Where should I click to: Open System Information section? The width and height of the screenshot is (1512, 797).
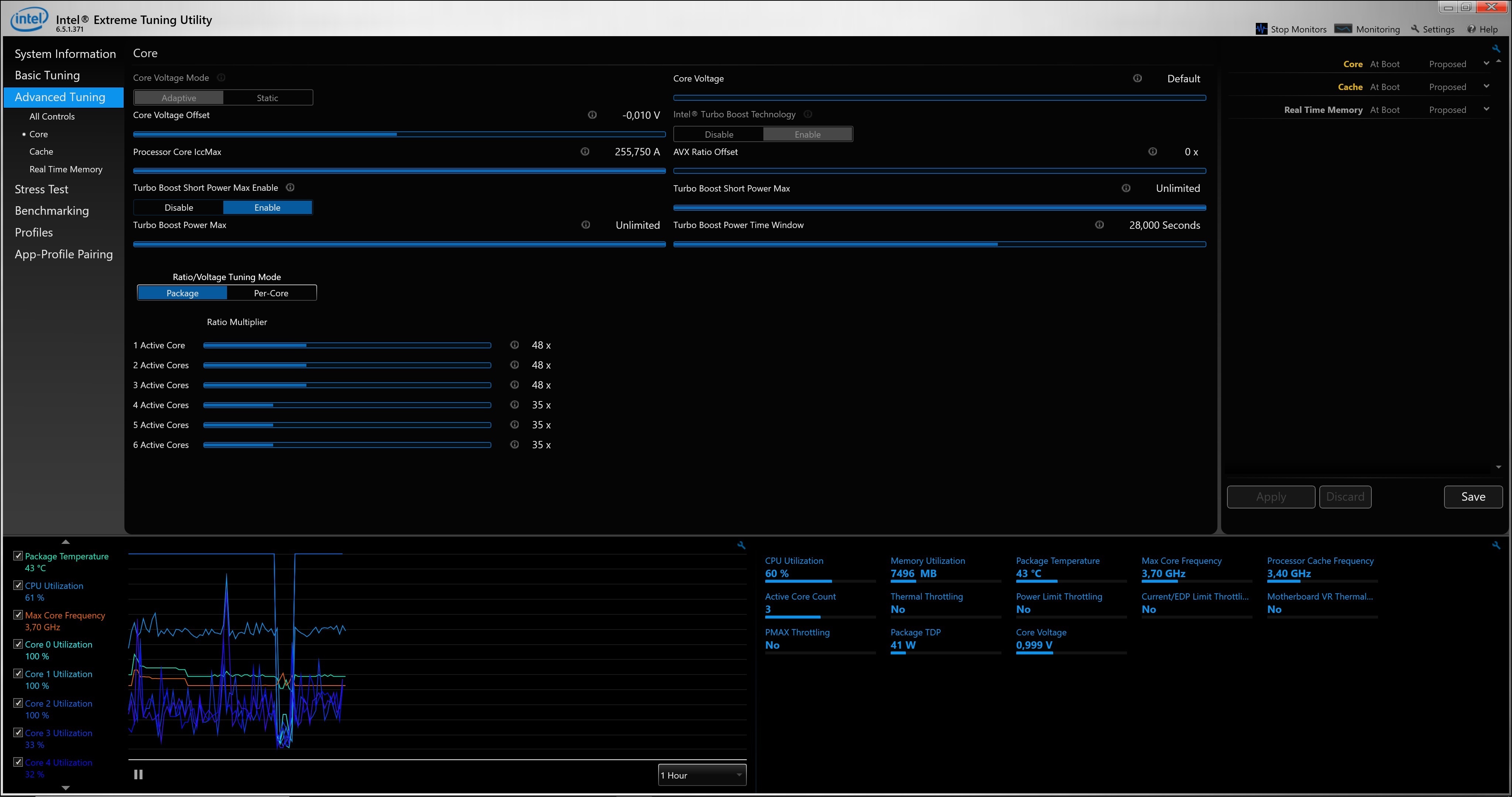coord(65,54)
